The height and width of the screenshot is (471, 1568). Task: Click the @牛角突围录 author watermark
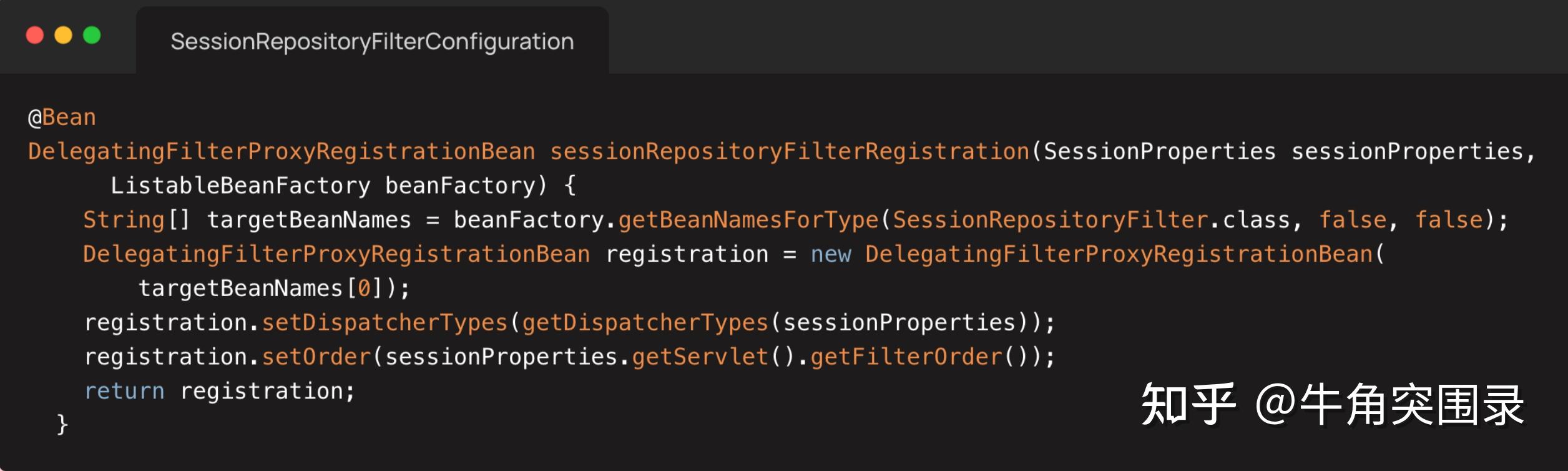tap(1389, 405)
